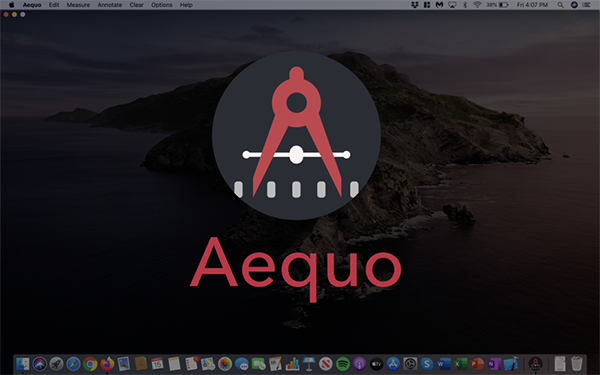Click the Fri 4:07 PM clock
The image size is (600, 375).
(532, 5)
